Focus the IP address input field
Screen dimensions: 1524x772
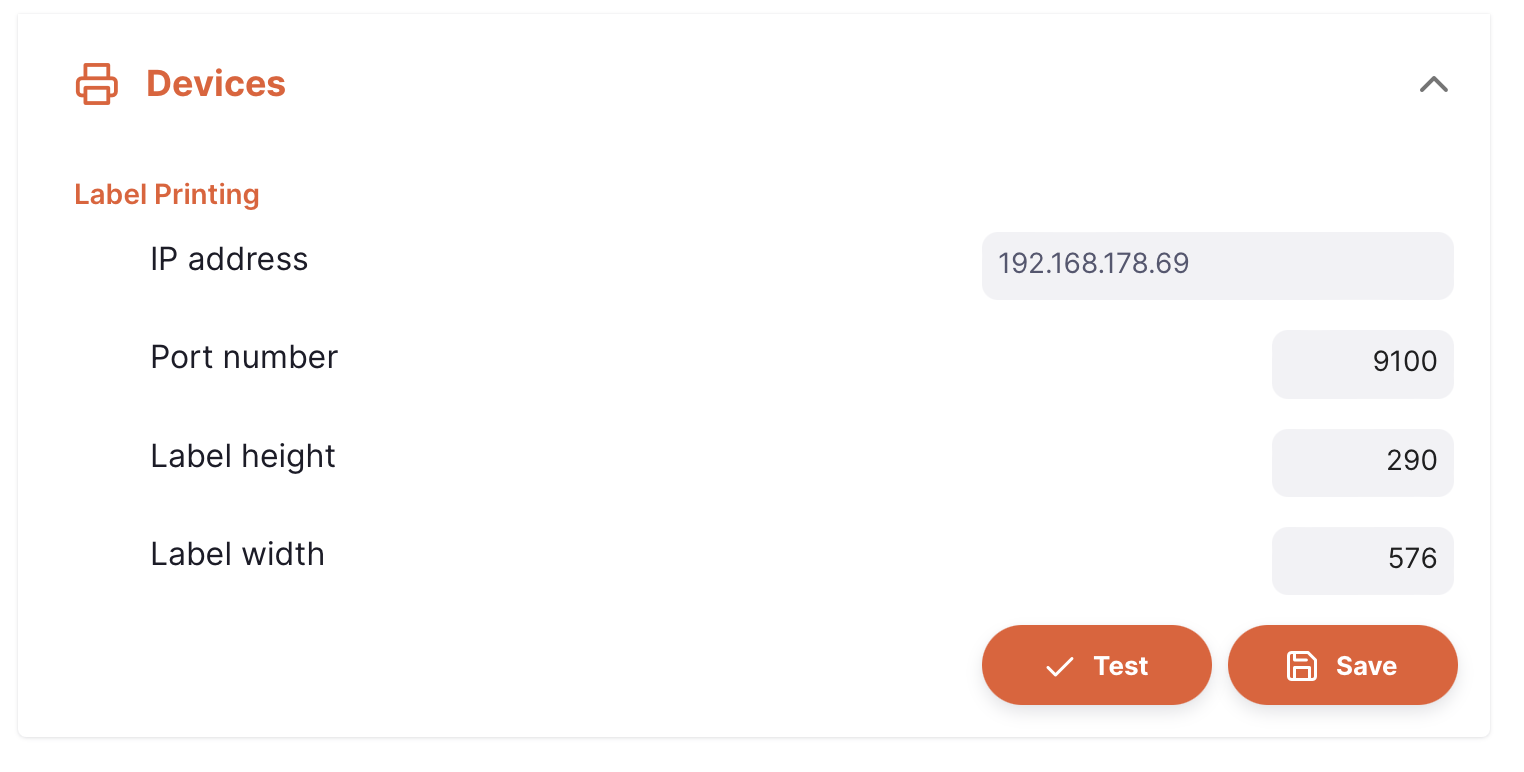[x=1217, y=266]
